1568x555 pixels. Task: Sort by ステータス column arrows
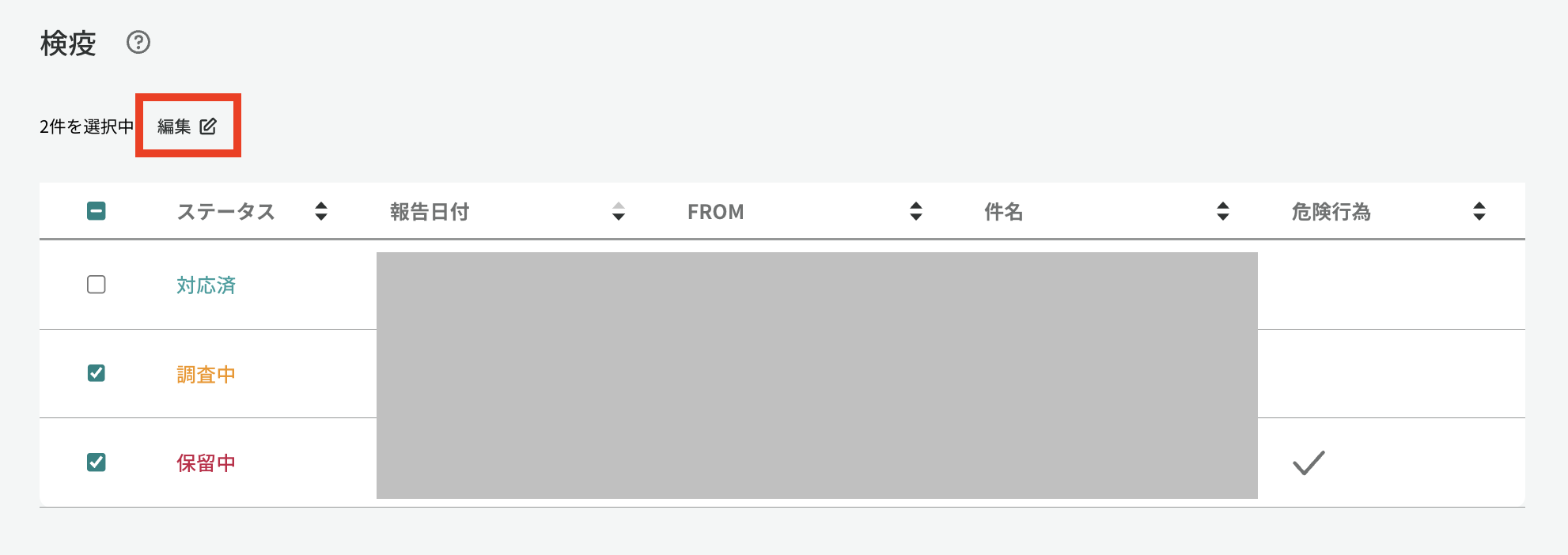tap(321, 211)
